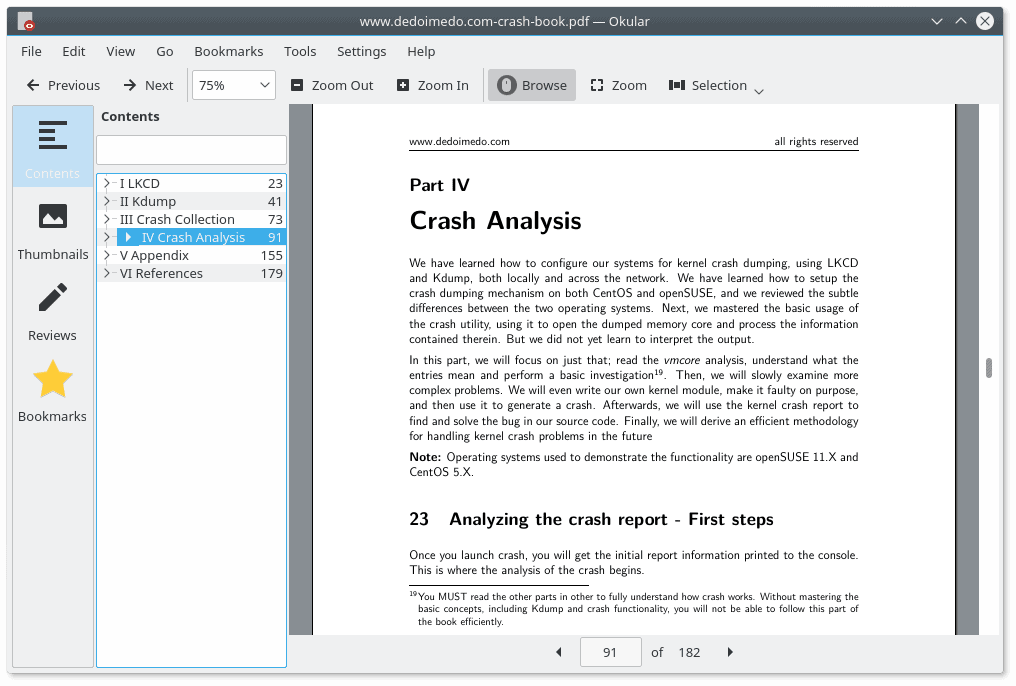Image resolution: width=1016 pixels, height=686 pixels.
Task: Expand the I LKCD tree entry
Action: 107,183
